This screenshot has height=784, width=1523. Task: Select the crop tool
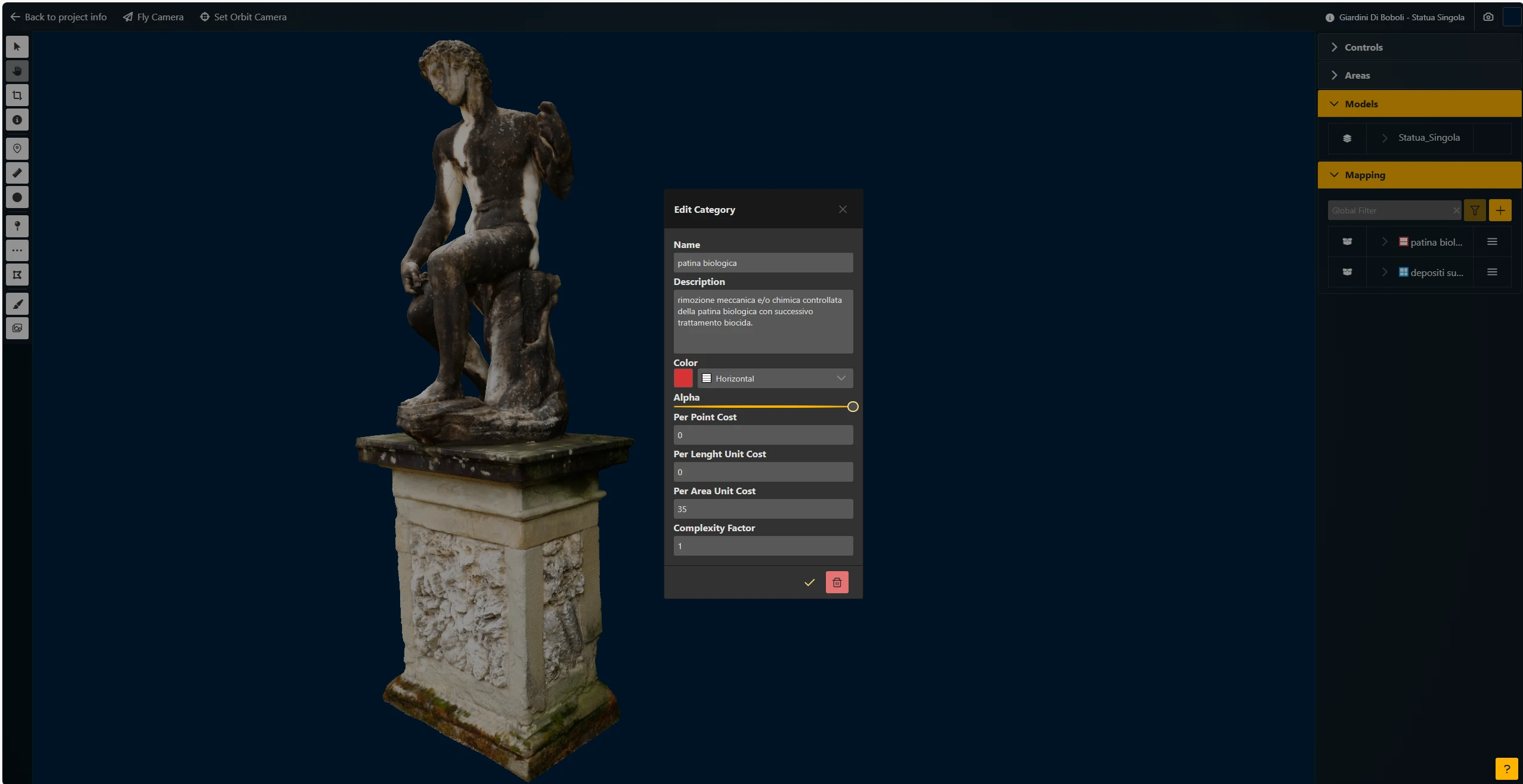click(17, 95)
